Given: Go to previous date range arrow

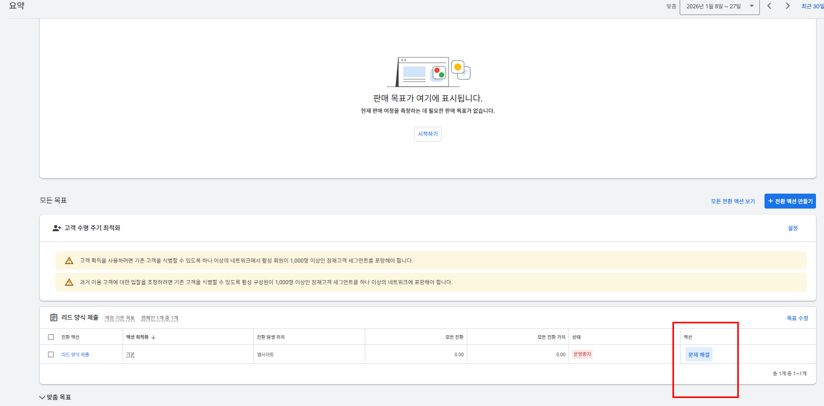Looking at the screenshot, I should coord(769,7).
